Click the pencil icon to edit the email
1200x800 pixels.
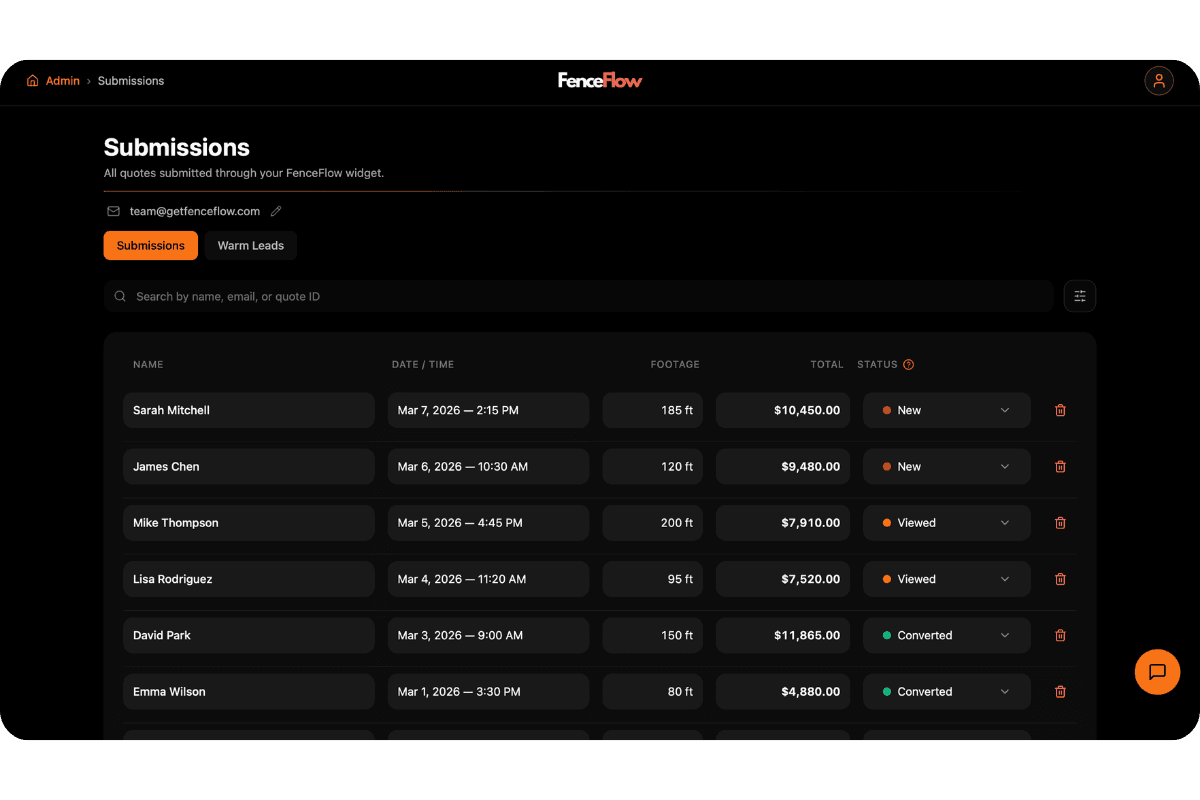click(275, 211)
